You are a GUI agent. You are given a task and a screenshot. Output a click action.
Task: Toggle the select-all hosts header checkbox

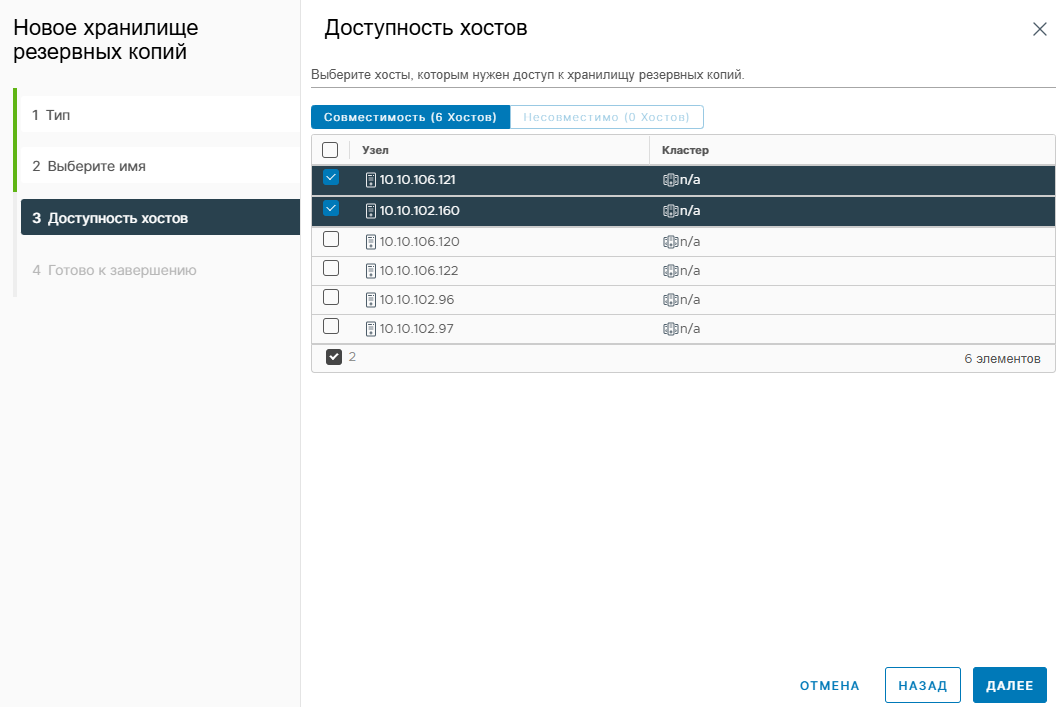[x=330, y=150]
